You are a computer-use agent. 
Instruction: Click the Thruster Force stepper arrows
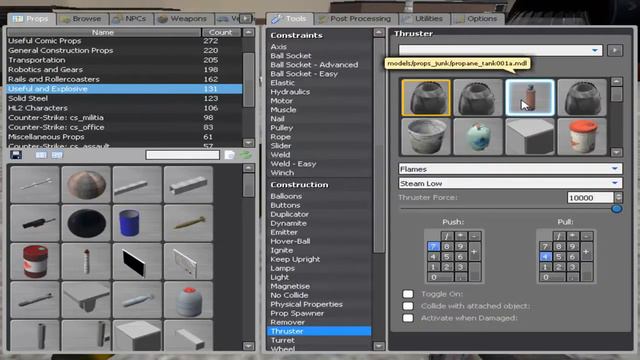click(618, 198)
